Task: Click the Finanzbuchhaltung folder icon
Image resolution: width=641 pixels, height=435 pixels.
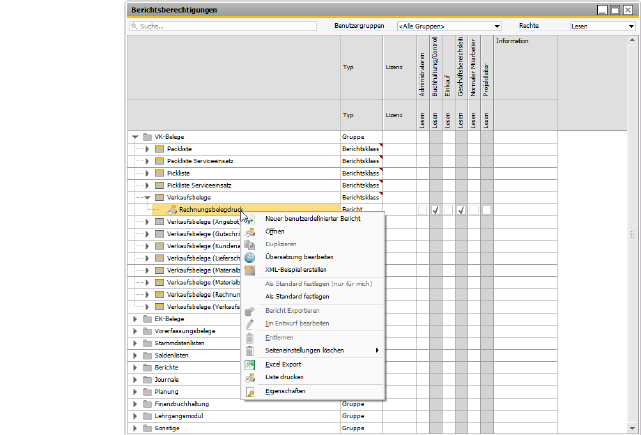Action: click(148, 404)
